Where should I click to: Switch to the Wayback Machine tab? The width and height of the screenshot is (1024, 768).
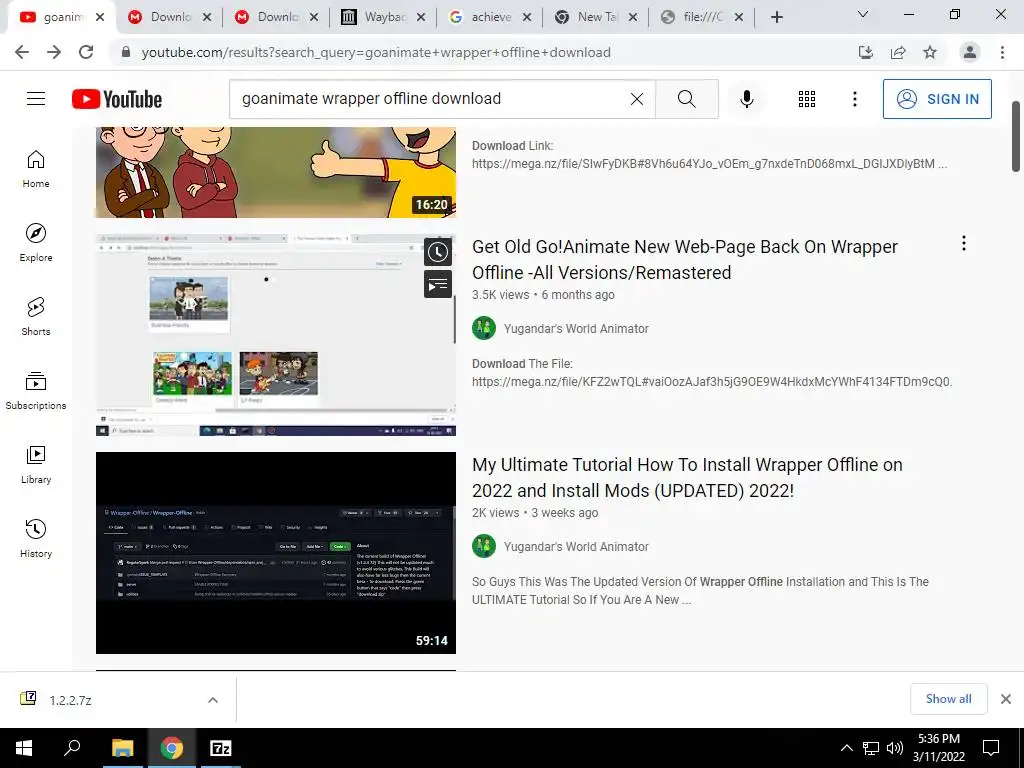coord(383,17)
